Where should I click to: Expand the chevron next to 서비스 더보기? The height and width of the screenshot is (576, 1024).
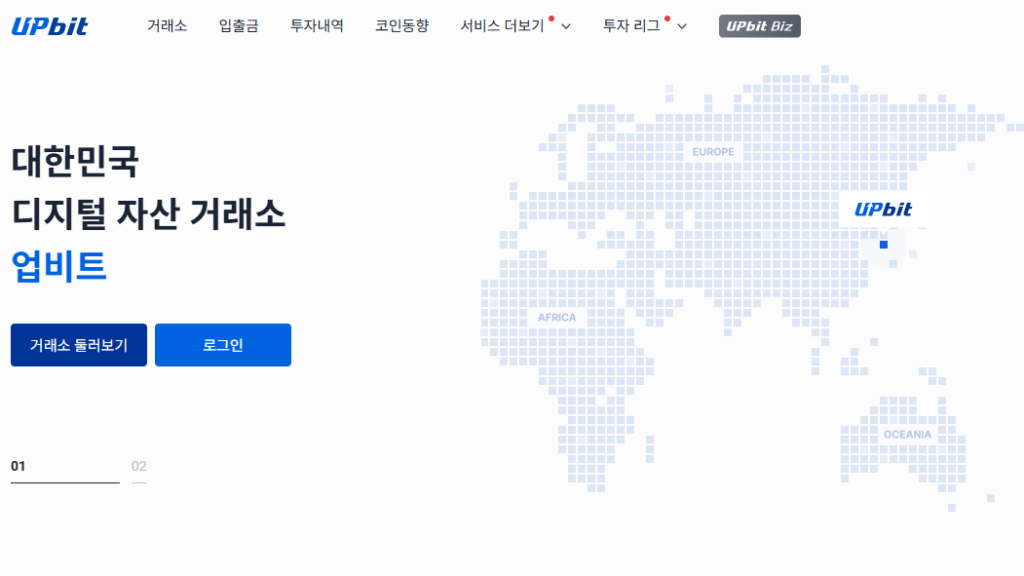566,27
